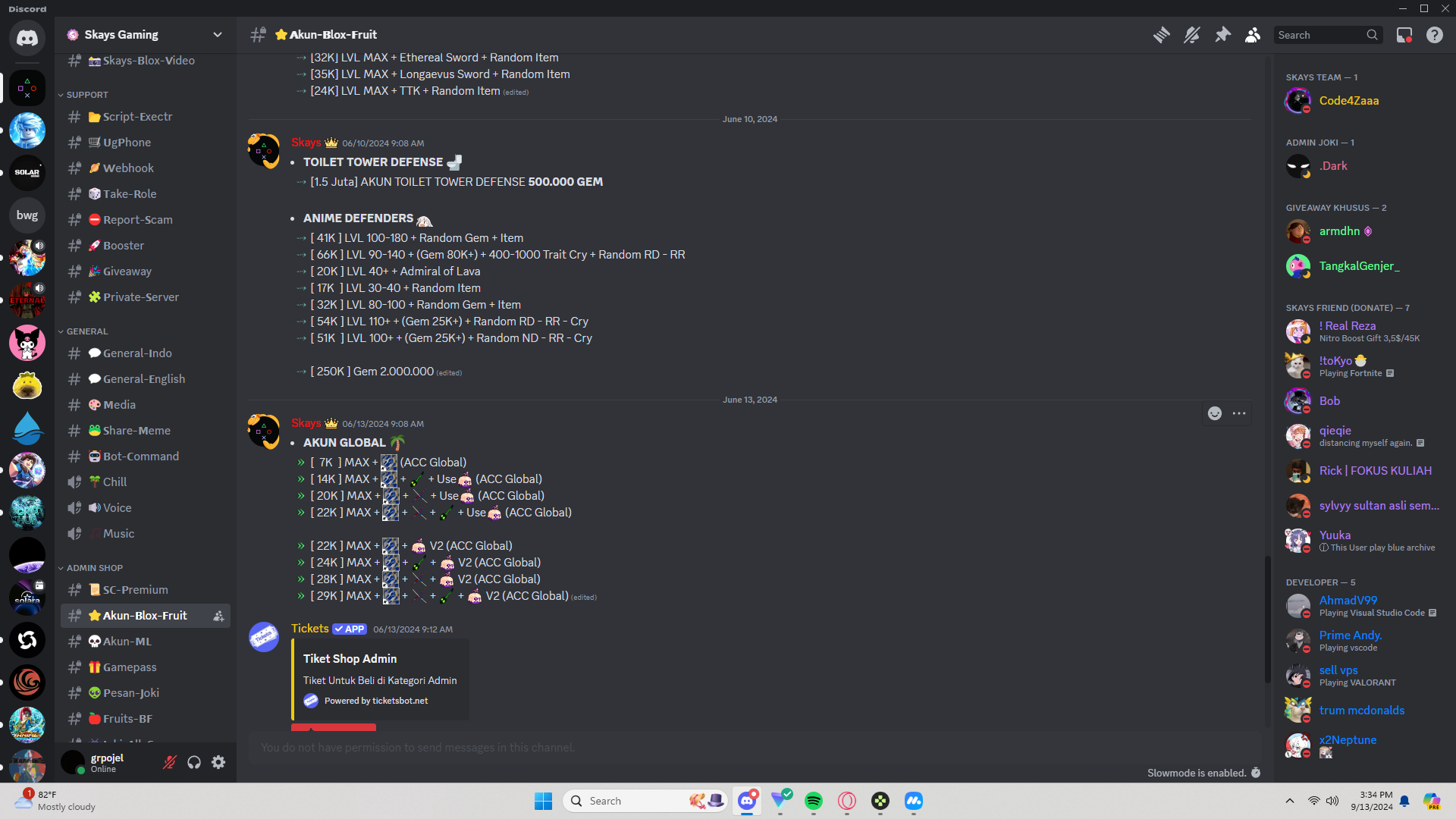
Task: Open More options on Akun Global message
Action: coord(1239,413)
